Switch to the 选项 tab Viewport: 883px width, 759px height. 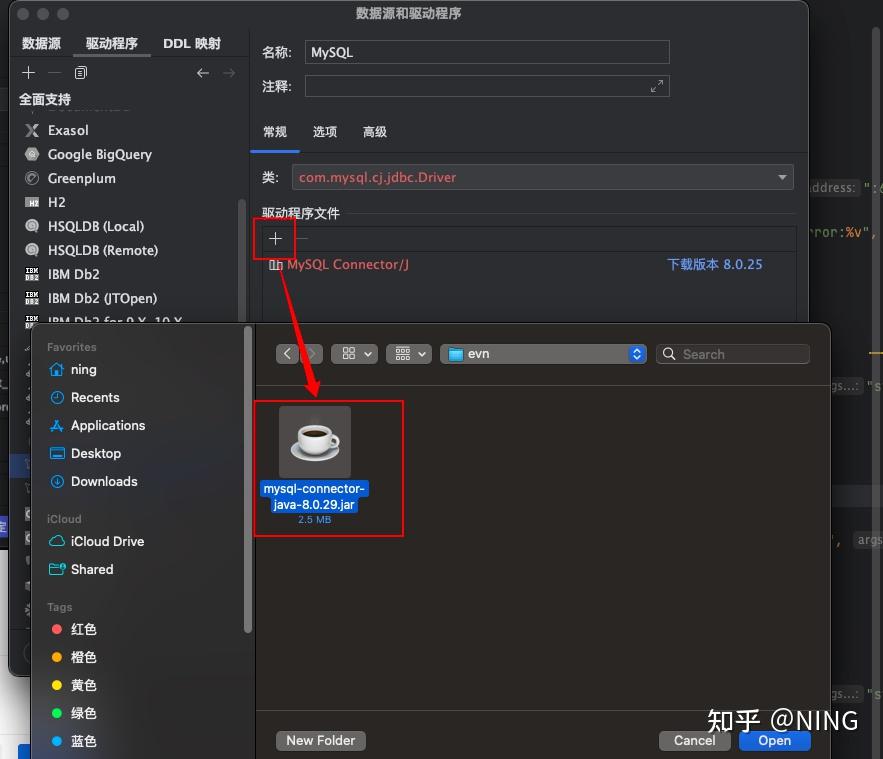[325, 131]
